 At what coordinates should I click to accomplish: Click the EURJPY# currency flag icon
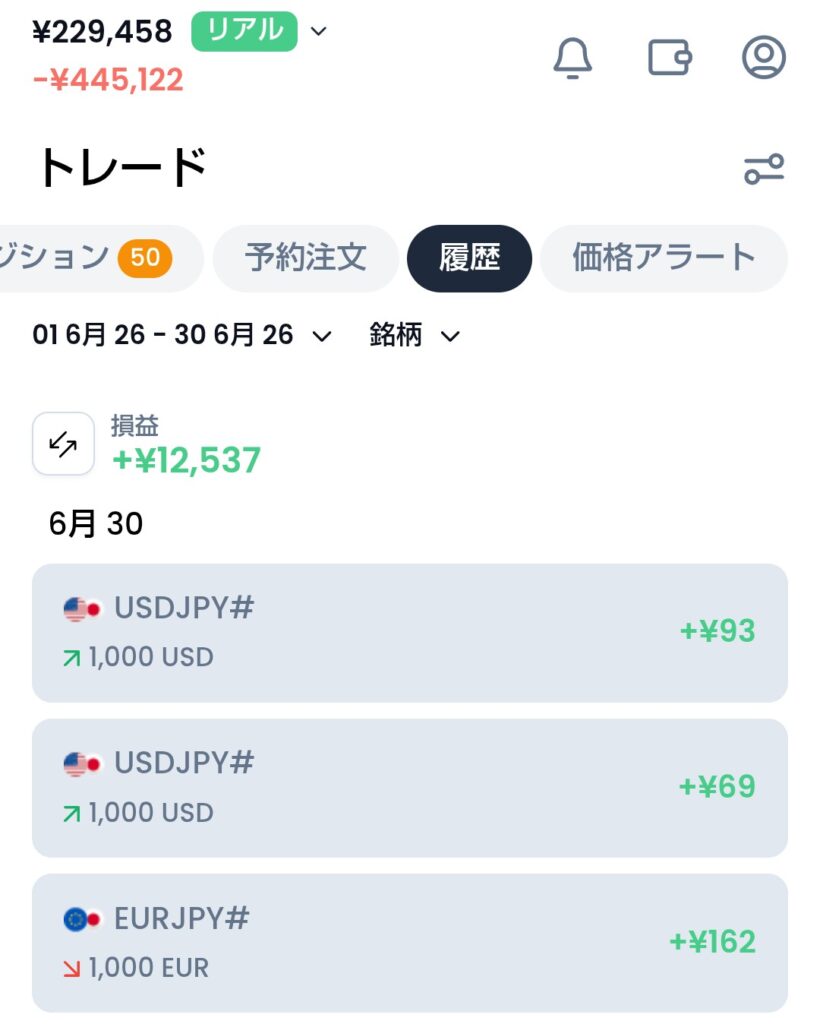pos(83,920)
